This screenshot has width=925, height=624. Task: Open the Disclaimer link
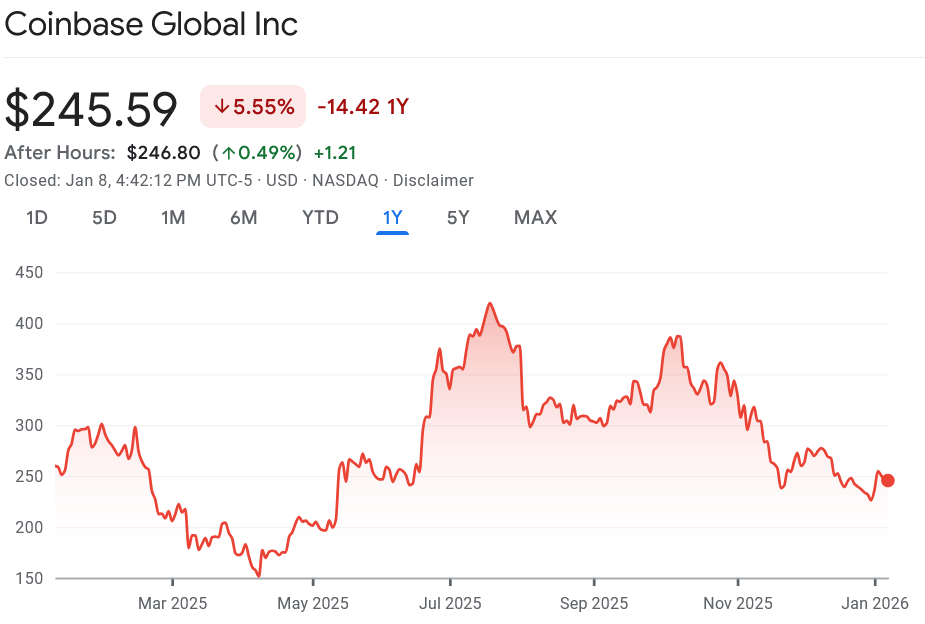[433, 180]
